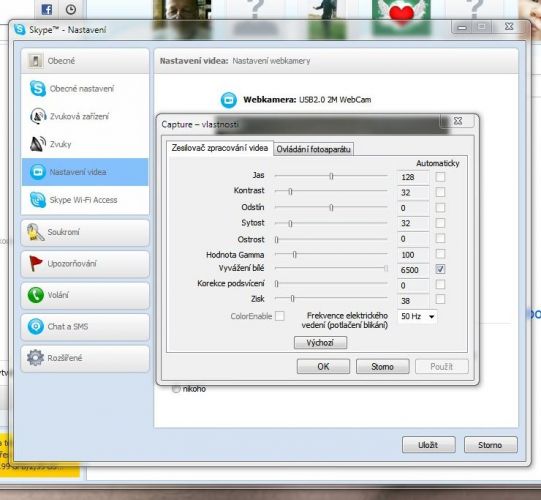Expand the Volání section
The height and width of the screenshot is (500, 541).
[85, 295]
